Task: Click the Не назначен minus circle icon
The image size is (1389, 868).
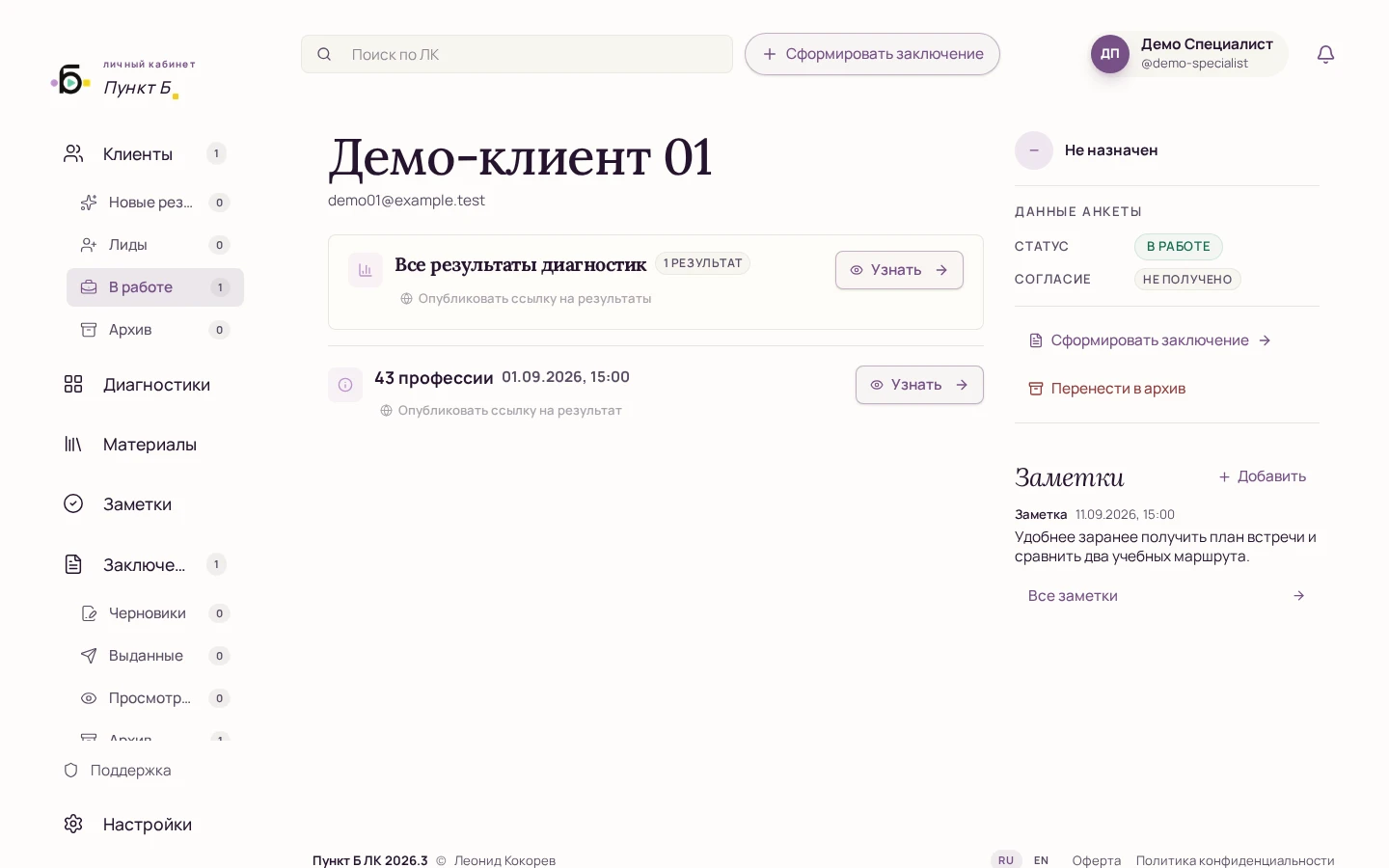Action: coord(1034,150)
